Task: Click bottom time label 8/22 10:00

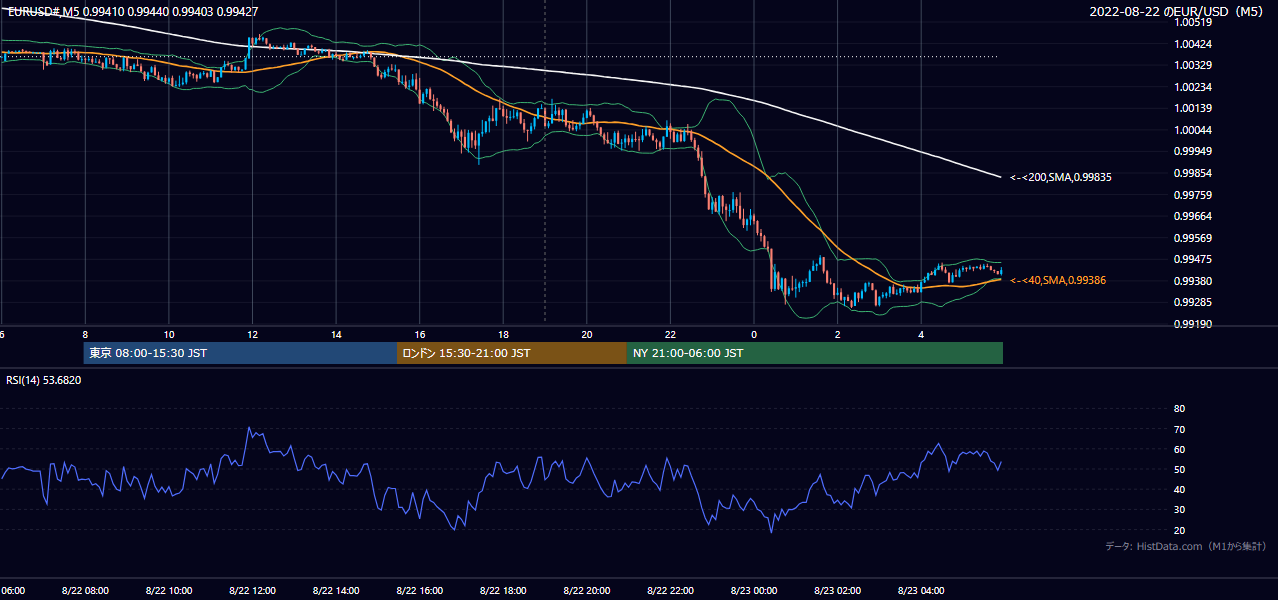Action: pyautogui.click(x=168, y=591)
